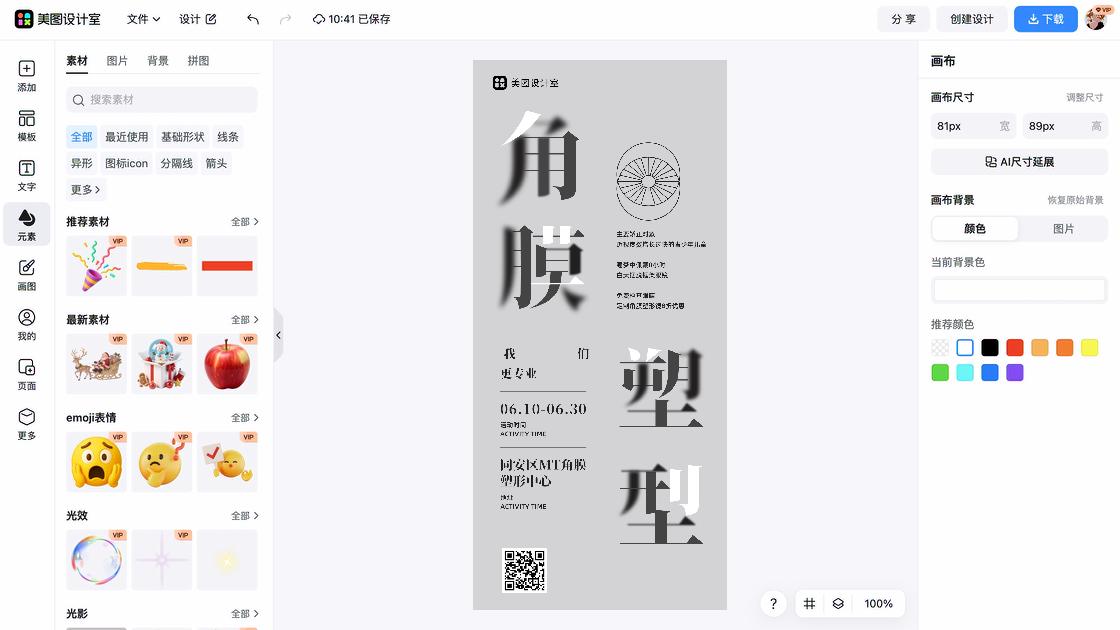Open the 100% zoom level menu
This screenshot has width=1120, height=630.
(878, 604)
